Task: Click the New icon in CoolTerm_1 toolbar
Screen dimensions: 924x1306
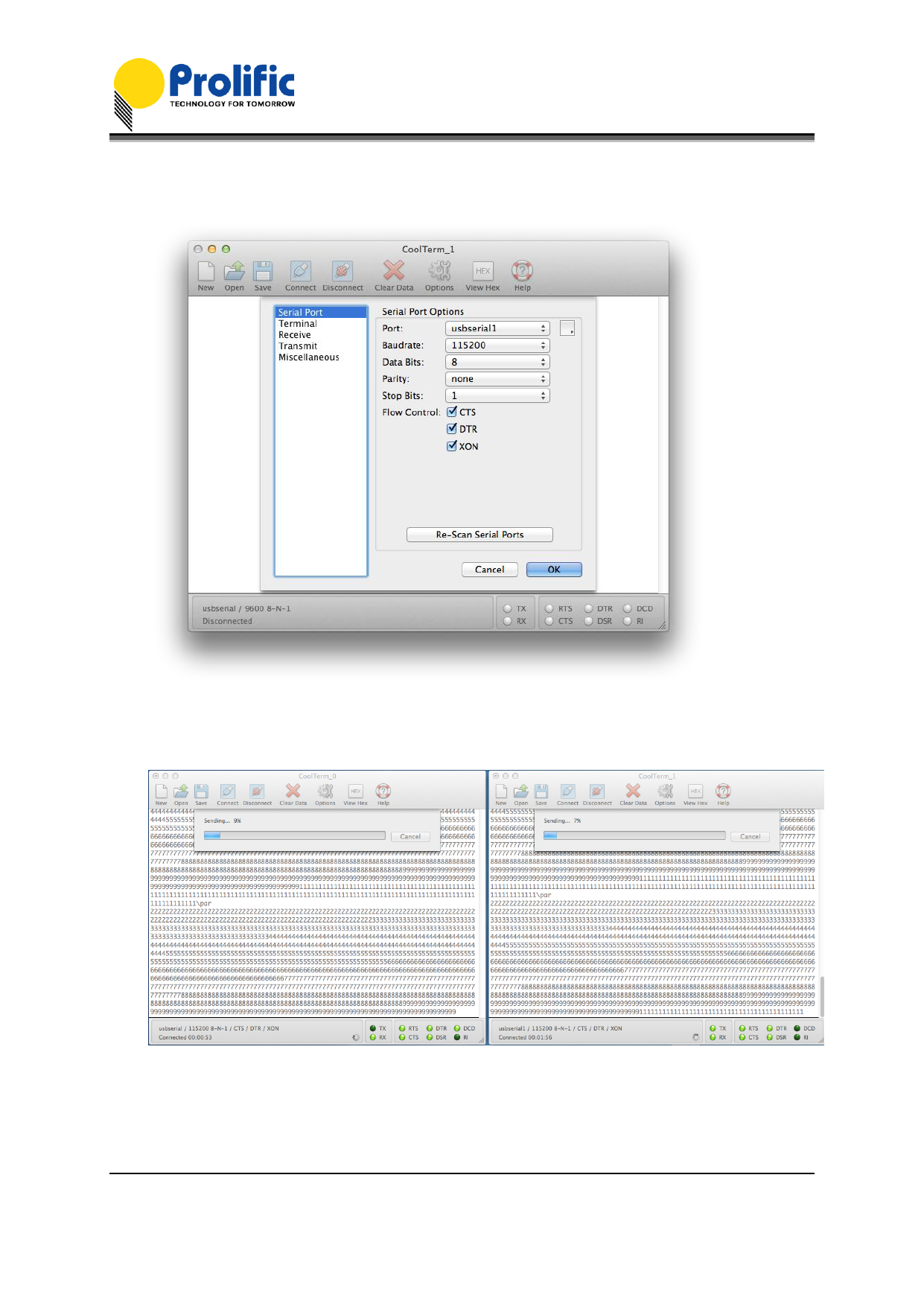Action: pos(206,272)
